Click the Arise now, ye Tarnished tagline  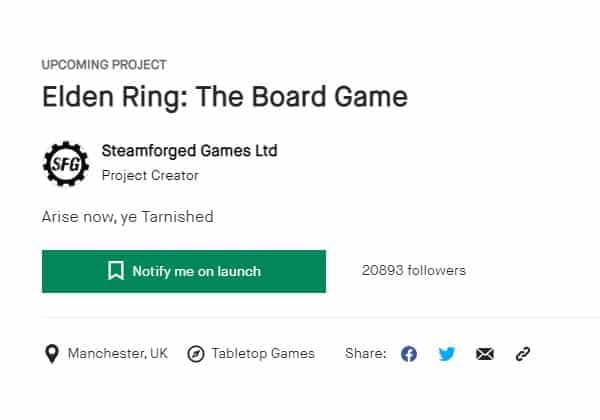tap(127, 217)
